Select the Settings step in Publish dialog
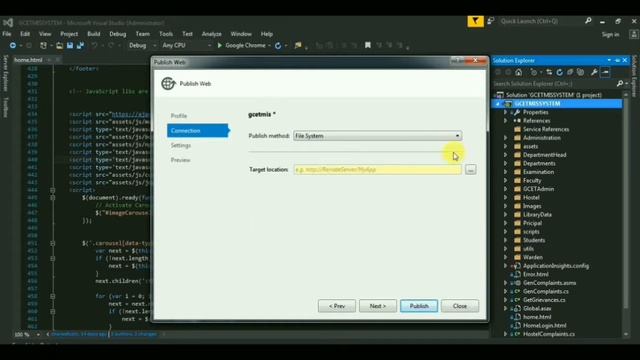 pos(181,145)
